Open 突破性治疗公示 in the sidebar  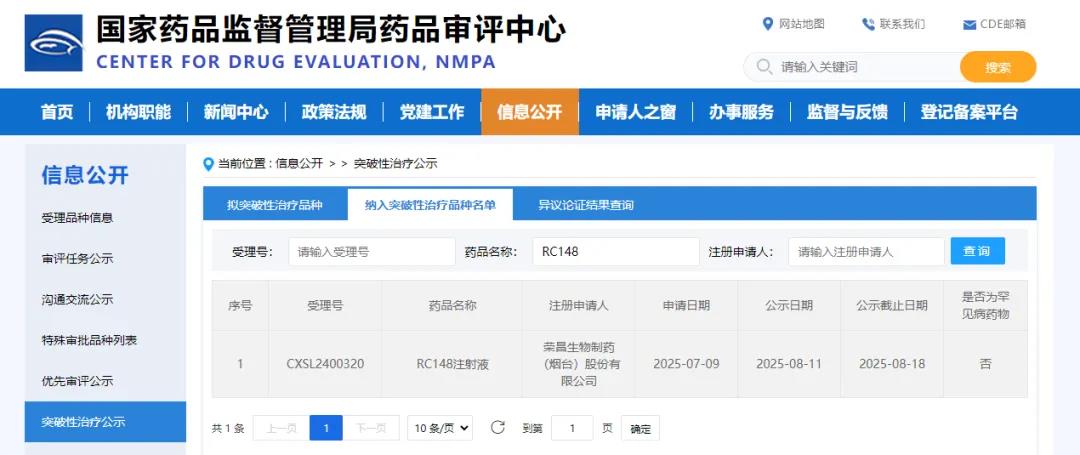[105, 422]
